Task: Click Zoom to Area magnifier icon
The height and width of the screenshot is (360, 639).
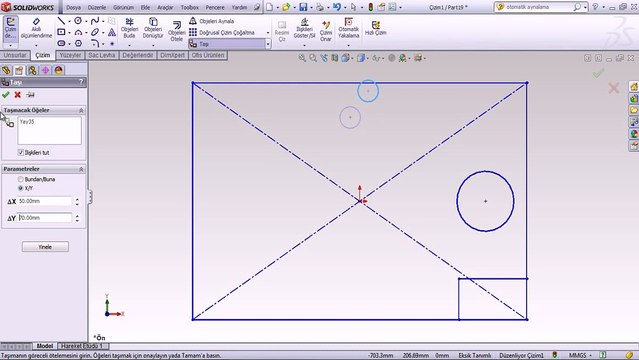Action: pyautogui.click(x=313, y=58)
